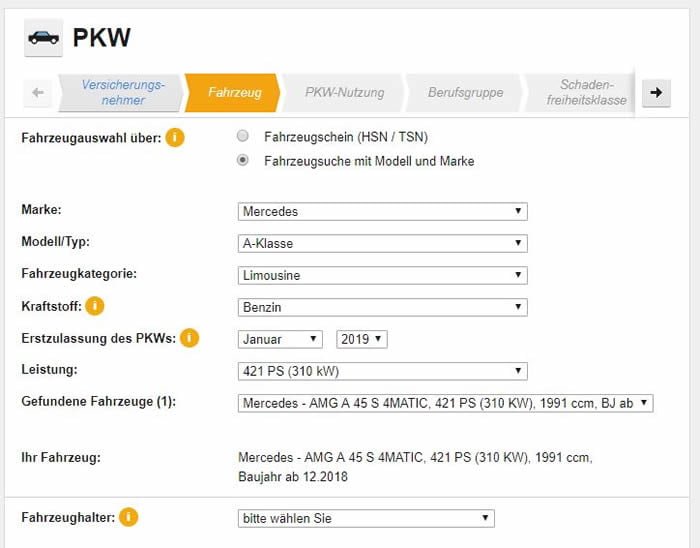700x548 pixels.
Task: Open Fahrzeughalter dropdown showing bitte wählen Sie
Action: click(x=366, y=518)
